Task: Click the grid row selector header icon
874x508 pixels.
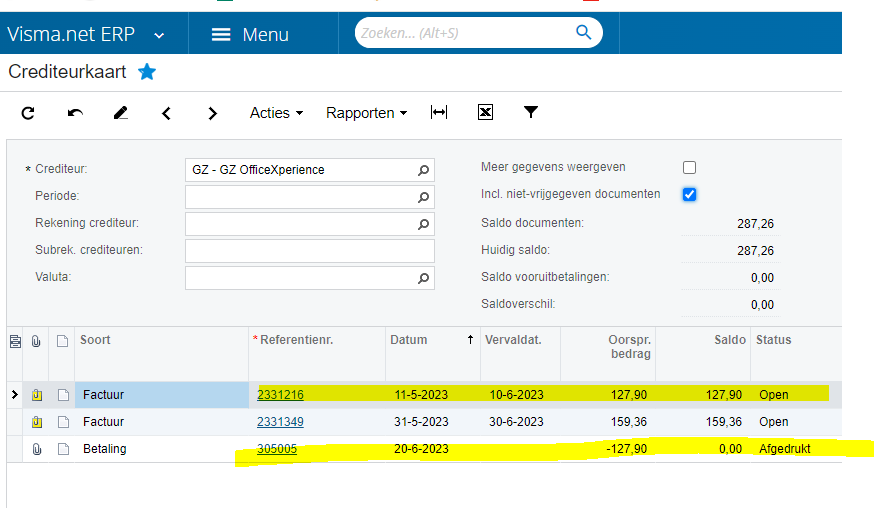Action: point(16,341)
